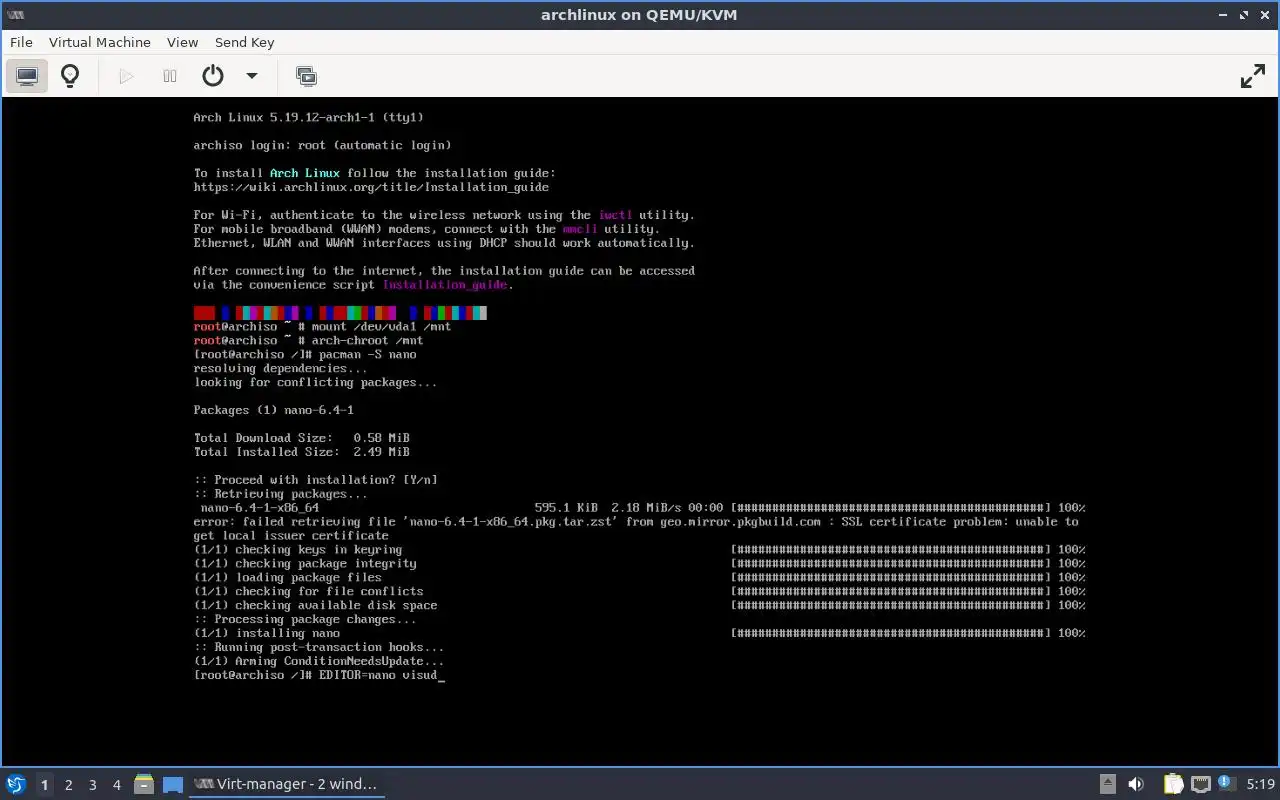
Task: Click 'Arming ConditionNeedsUpdate...' line
Action: pos(318,661)
